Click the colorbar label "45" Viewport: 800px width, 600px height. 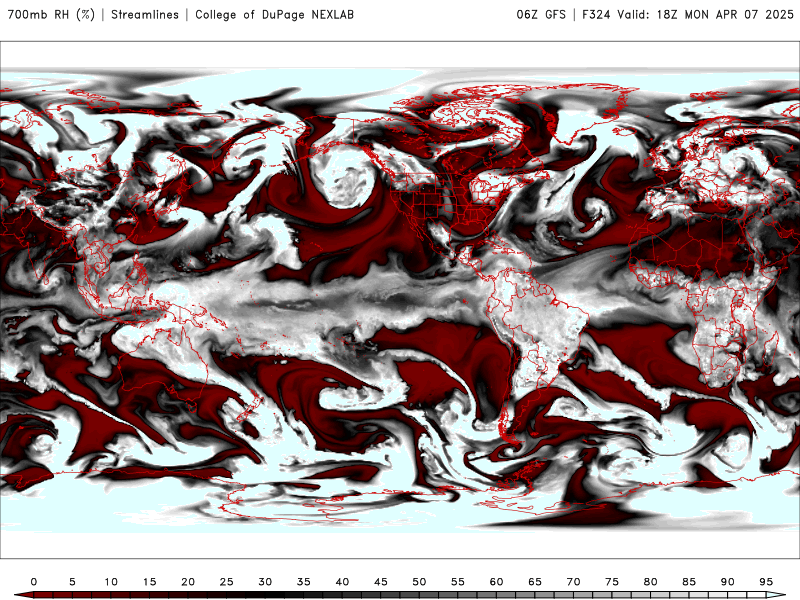(381, 582)
